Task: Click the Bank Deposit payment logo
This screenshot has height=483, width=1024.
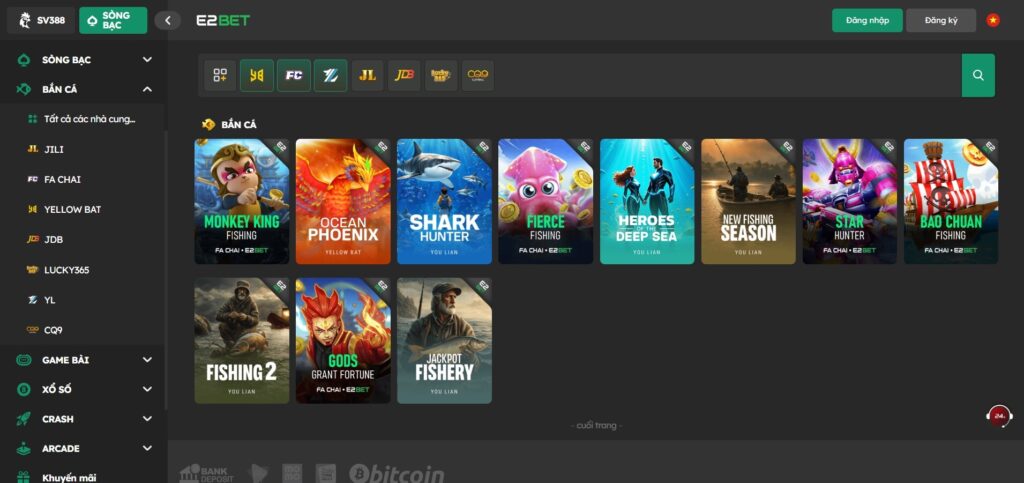Action: 206,474
